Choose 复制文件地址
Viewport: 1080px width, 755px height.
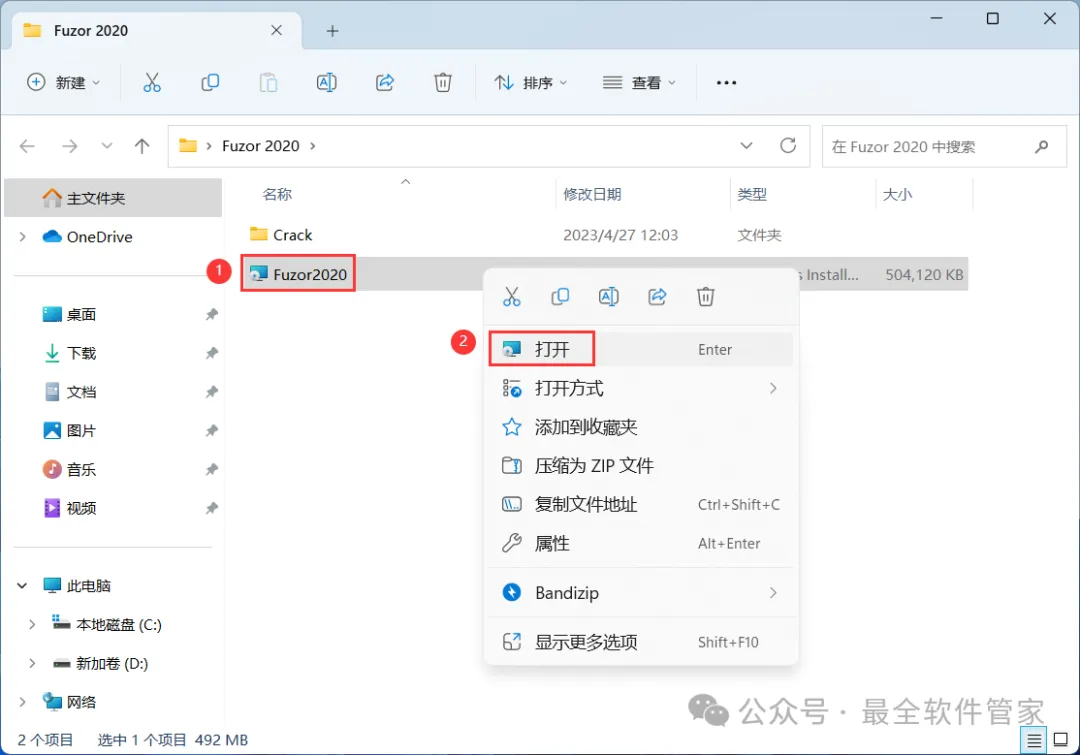[641, 504]
